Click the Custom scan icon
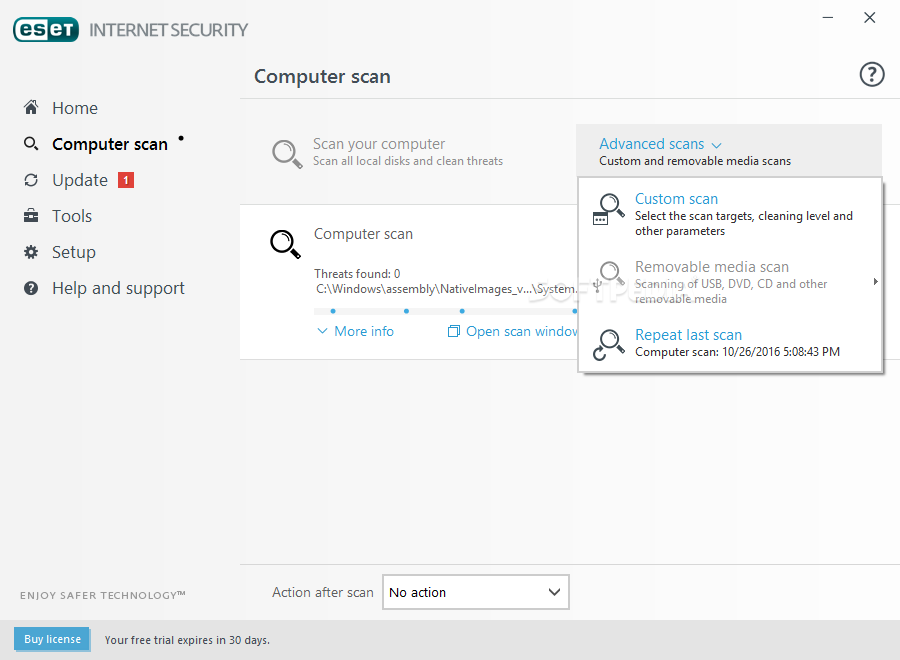This screenshot has width=900, height=660. tap(608, 209)
